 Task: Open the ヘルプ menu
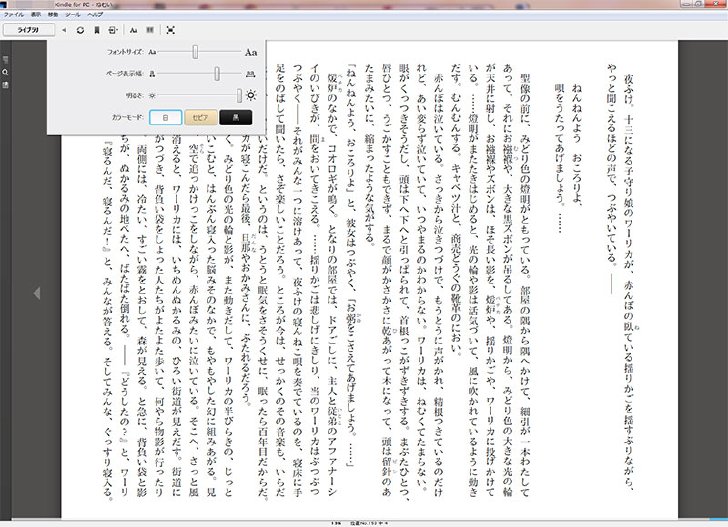[95, 15]
